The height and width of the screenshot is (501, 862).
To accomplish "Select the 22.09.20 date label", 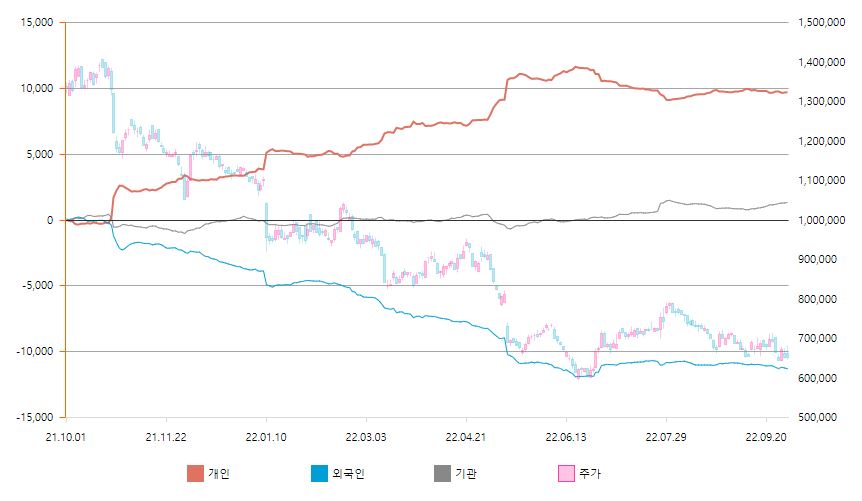I will 766,435.
